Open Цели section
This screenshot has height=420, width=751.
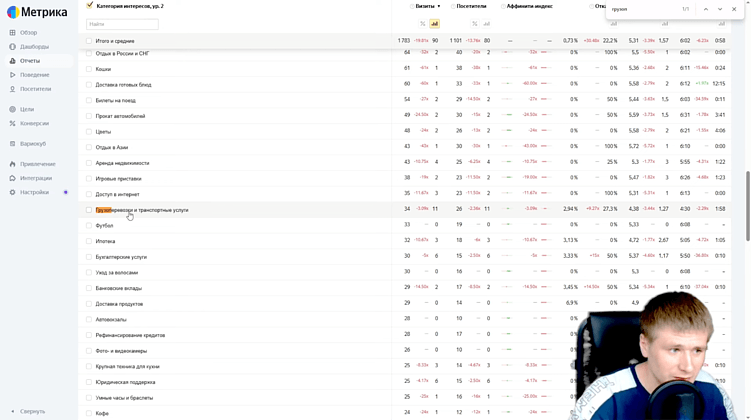click(x=27, y=109)
